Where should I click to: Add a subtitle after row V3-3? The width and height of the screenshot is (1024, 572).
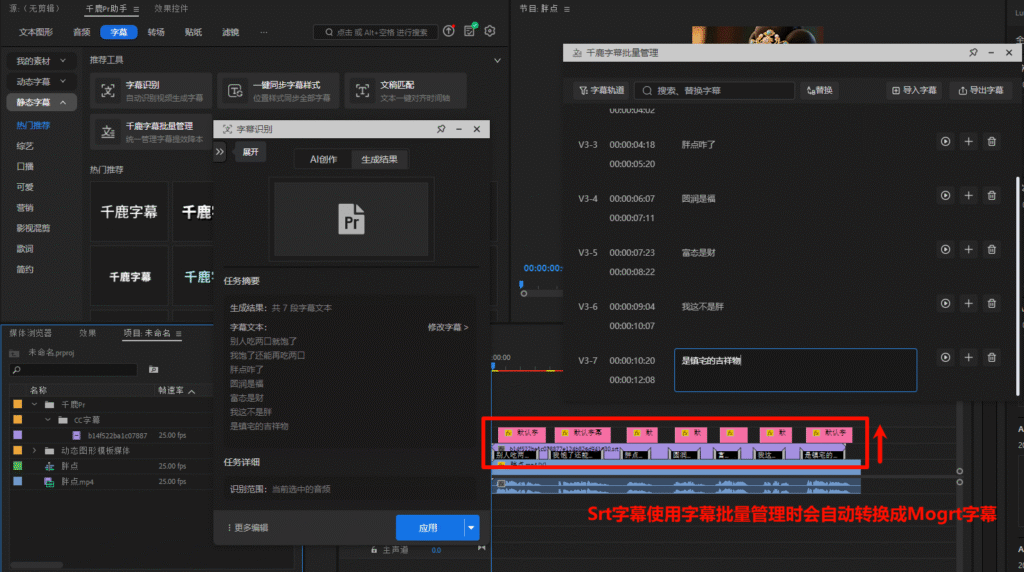968,142
